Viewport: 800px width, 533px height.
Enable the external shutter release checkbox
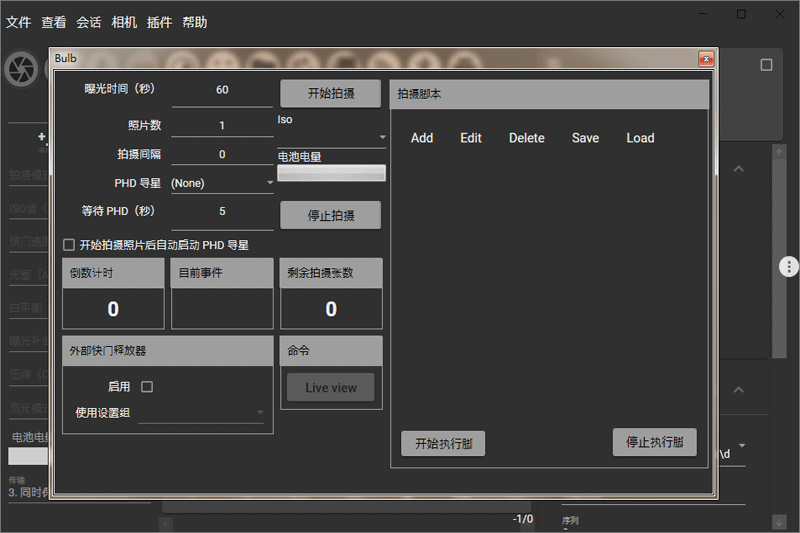pos(147,387)
